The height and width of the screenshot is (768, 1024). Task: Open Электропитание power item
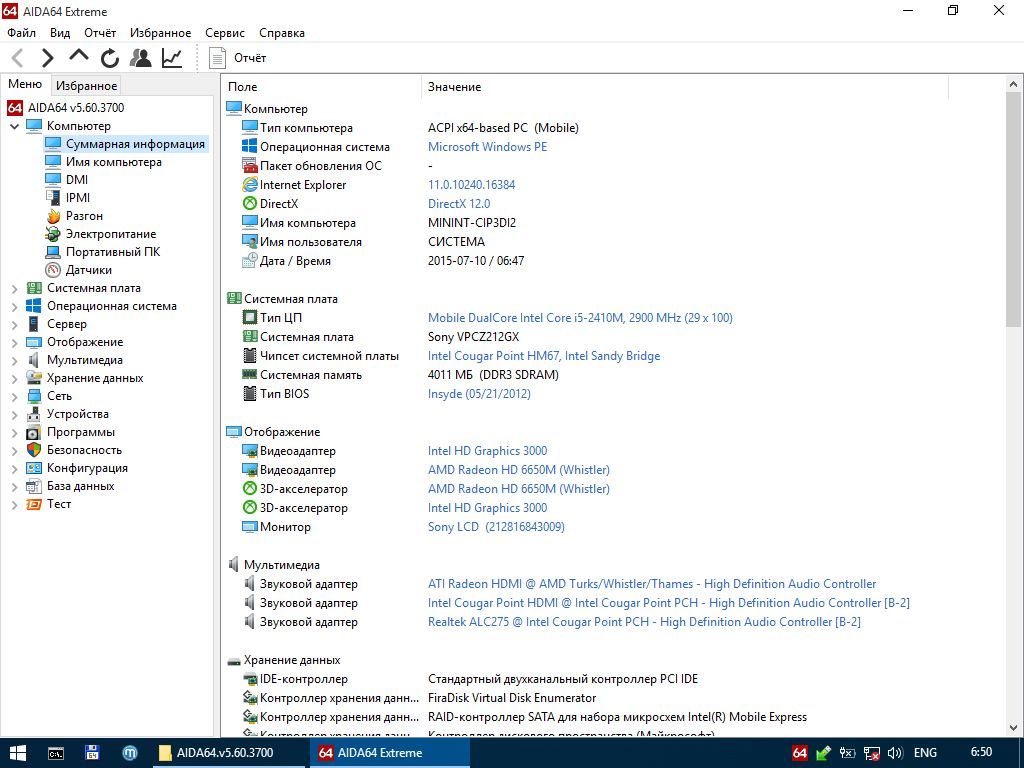[x=110, y=234]
